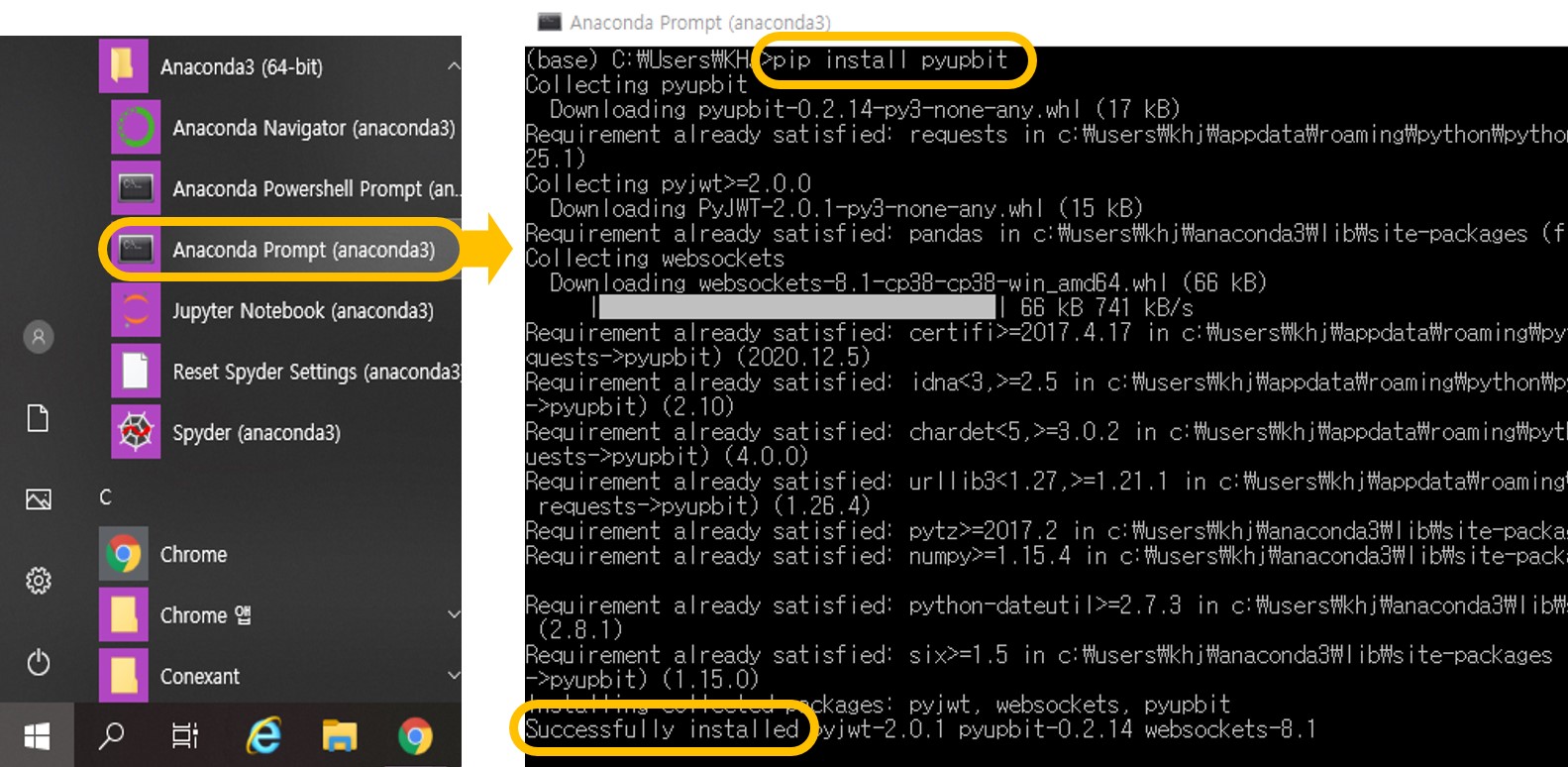Click the Anaconda Prompt window title icon
Image resolution: width=1568 pixels, height=767 pixels.
549,21
